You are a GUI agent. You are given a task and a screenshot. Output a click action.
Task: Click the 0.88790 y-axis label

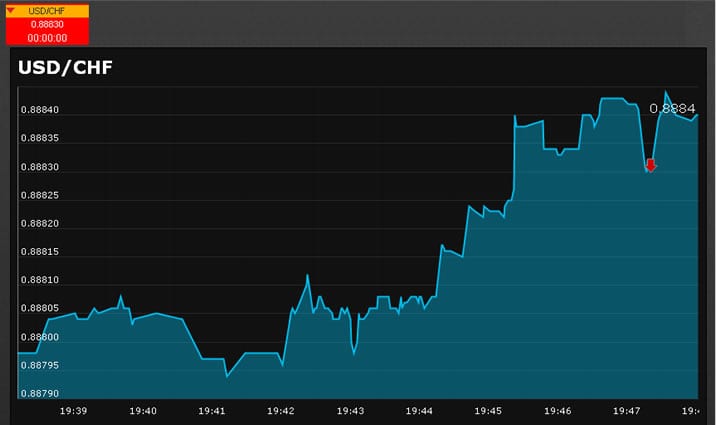coord(40,394)
